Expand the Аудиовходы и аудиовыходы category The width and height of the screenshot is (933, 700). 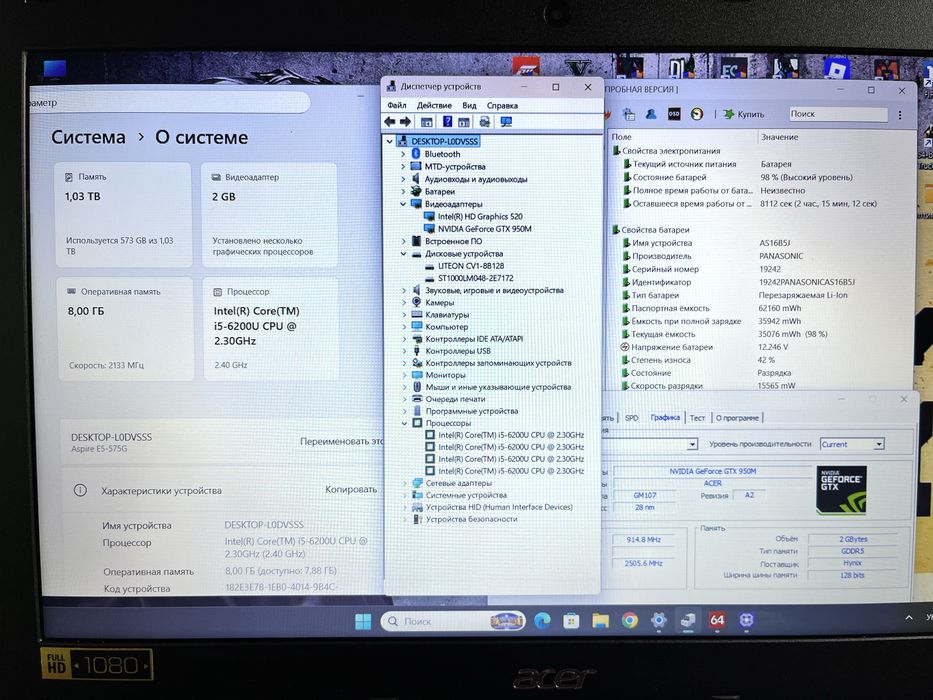coord(403,179)
